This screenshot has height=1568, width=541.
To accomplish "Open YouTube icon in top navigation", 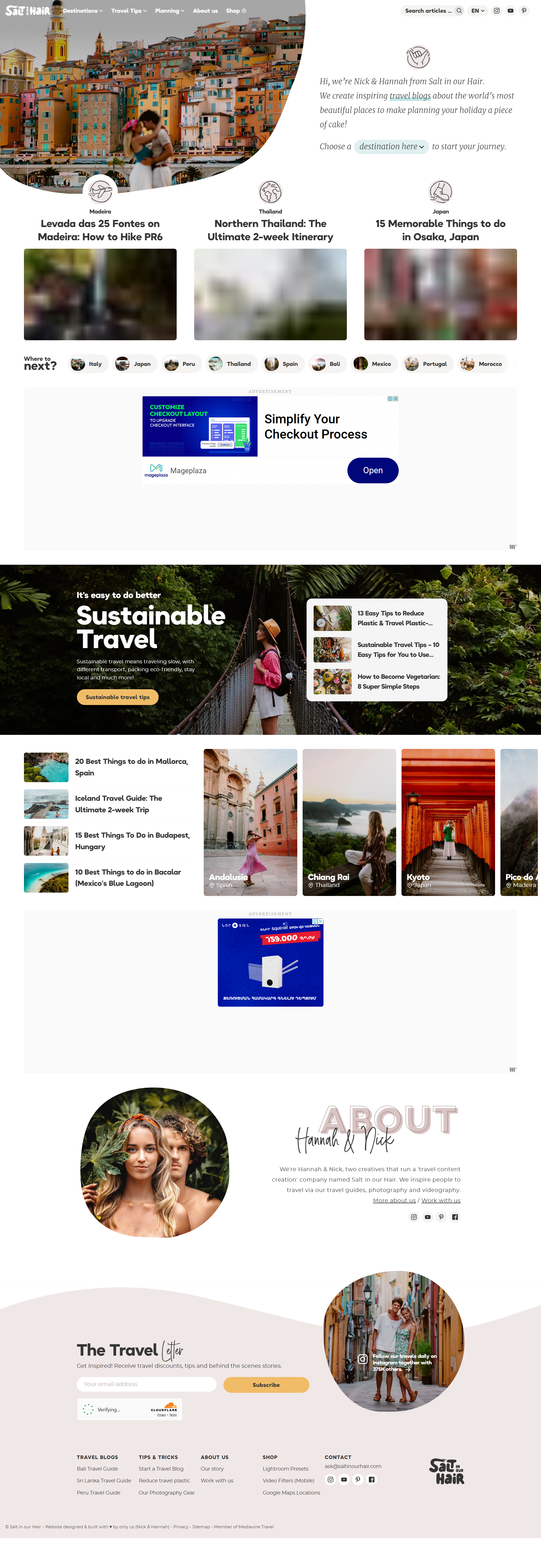I will 511,10.
